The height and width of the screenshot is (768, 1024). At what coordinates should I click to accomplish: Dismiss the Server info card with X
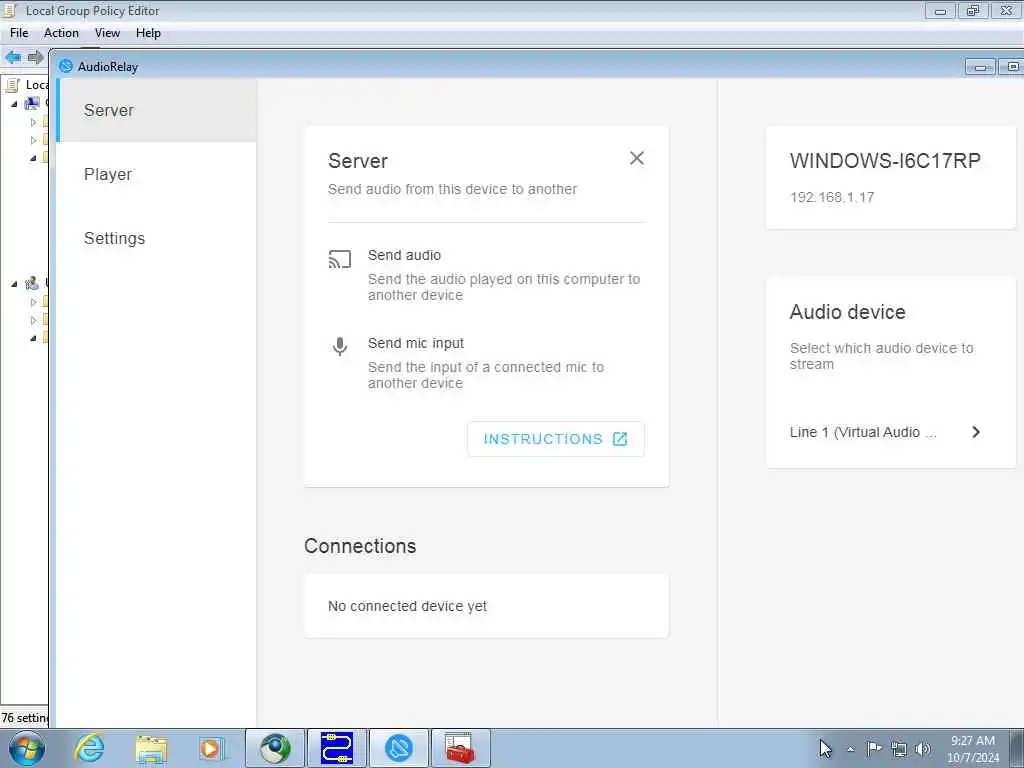point(637,158)
